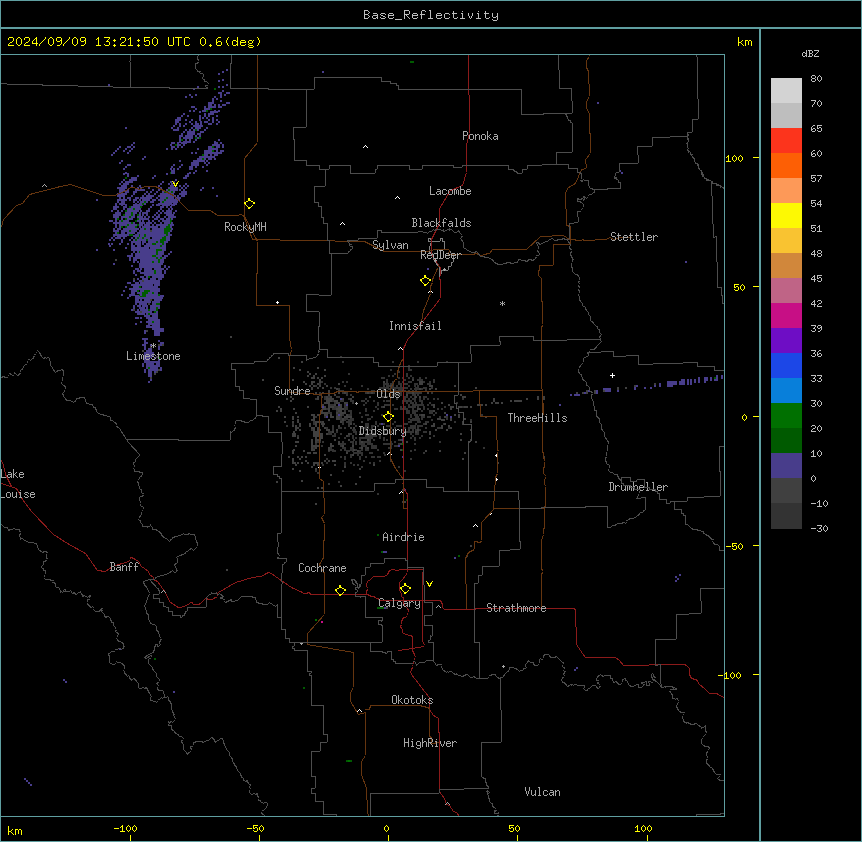Click the RockyMH label

[245, 227]
